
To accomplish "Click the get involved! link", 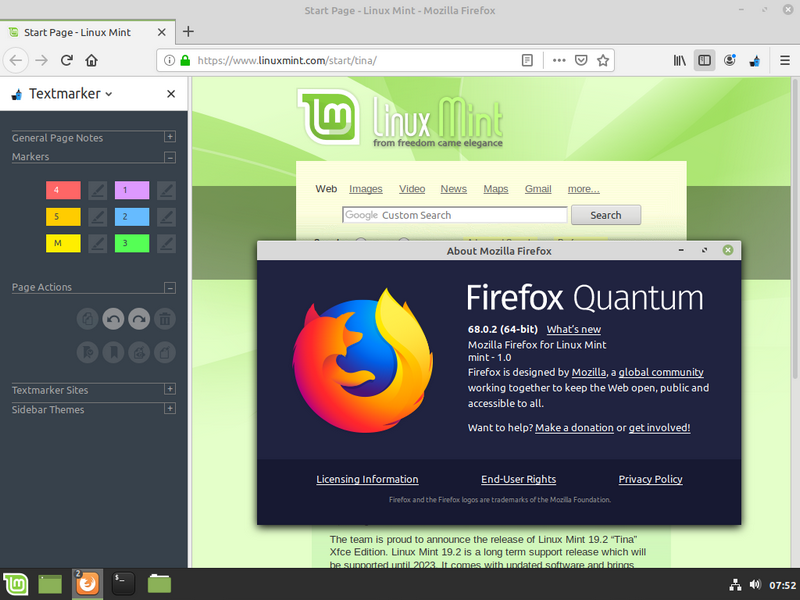I will 659,428.
